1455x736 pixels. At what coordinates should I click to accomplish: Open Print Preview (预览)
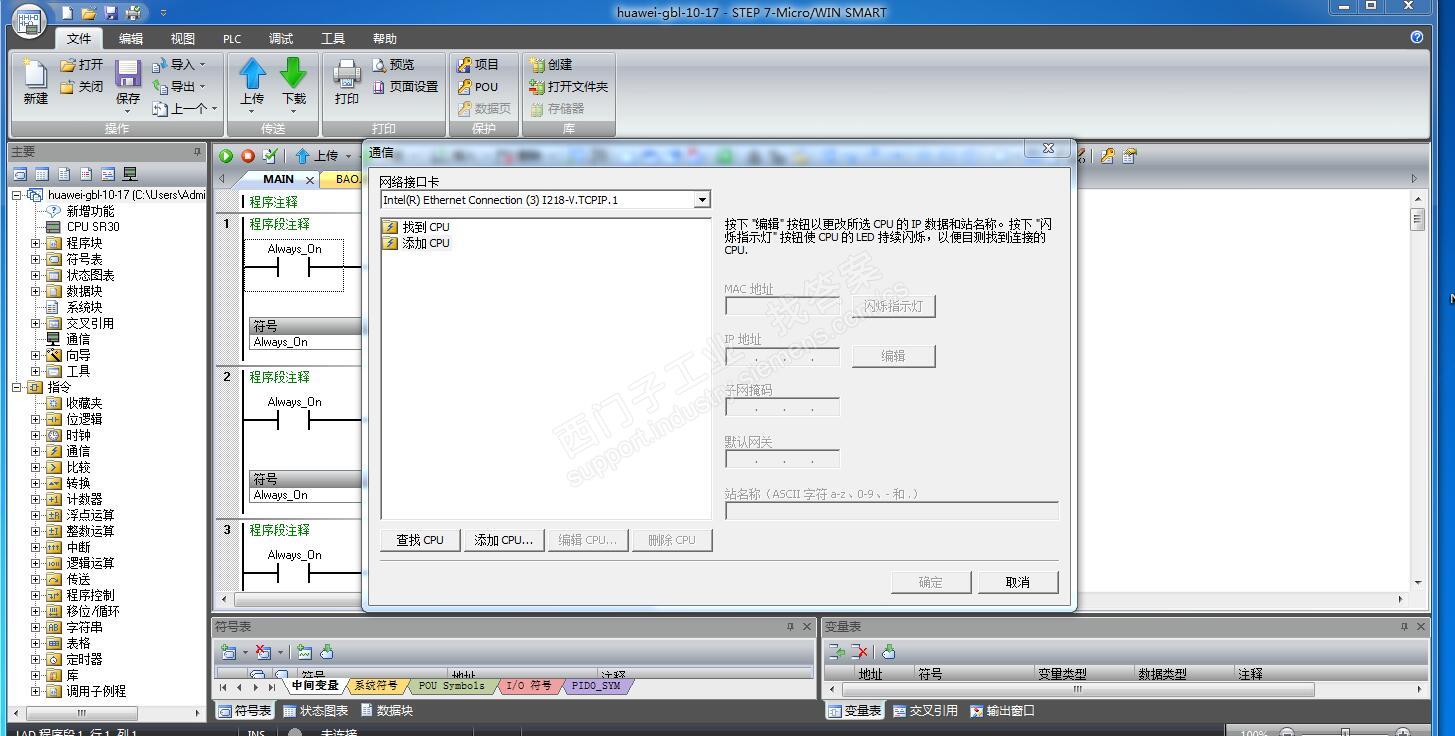pyautogui.click(x=393, y=64)
